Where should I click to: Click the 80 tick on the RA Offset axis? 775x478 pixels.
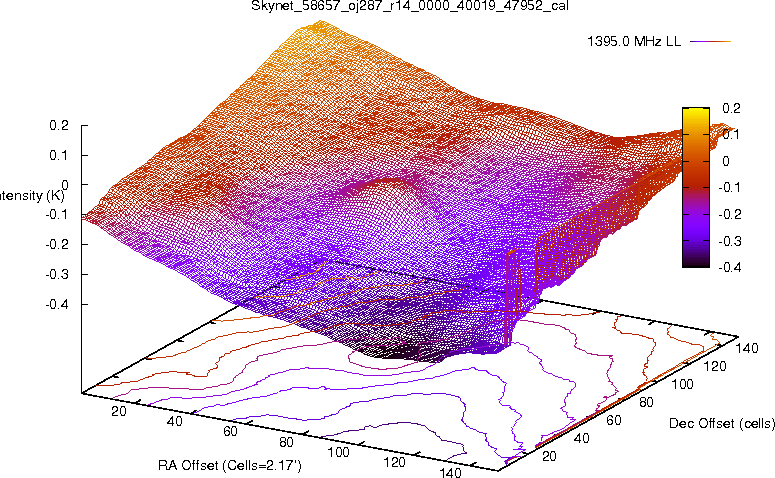[286, 442]
